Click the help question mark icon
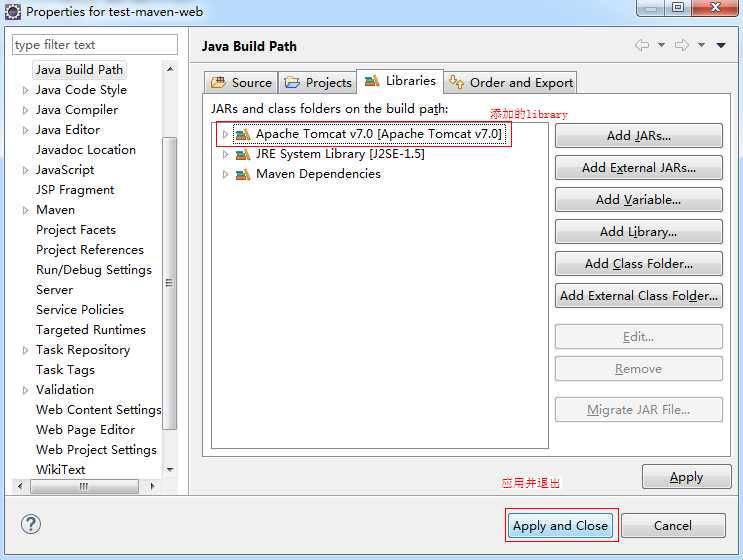The height and width of the screenshot is (560, 743). (x=31, y=524)
